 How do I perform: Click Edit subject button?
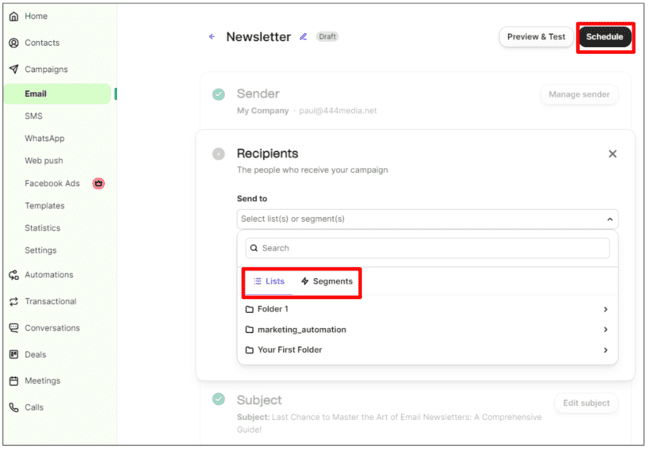[x=586, y=403]
